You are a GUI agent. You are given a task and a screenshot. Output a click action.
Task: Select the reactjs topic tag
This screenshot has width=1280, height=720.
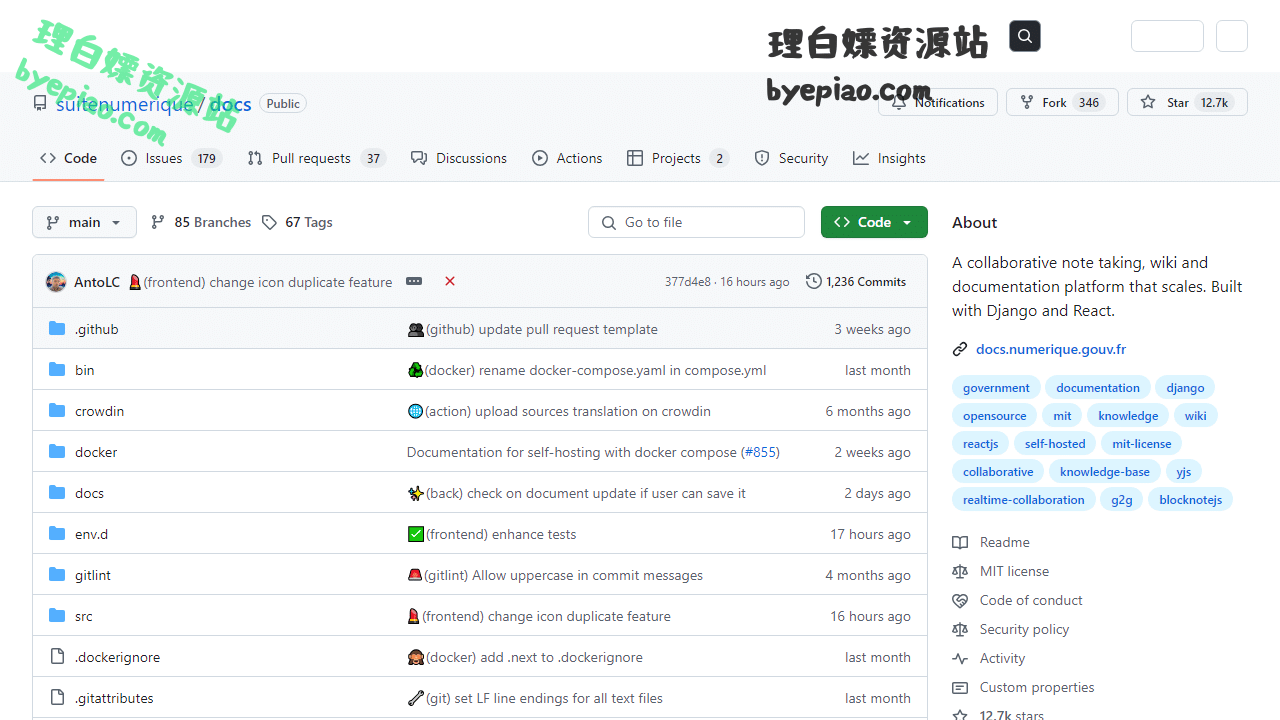click(980, 444)
